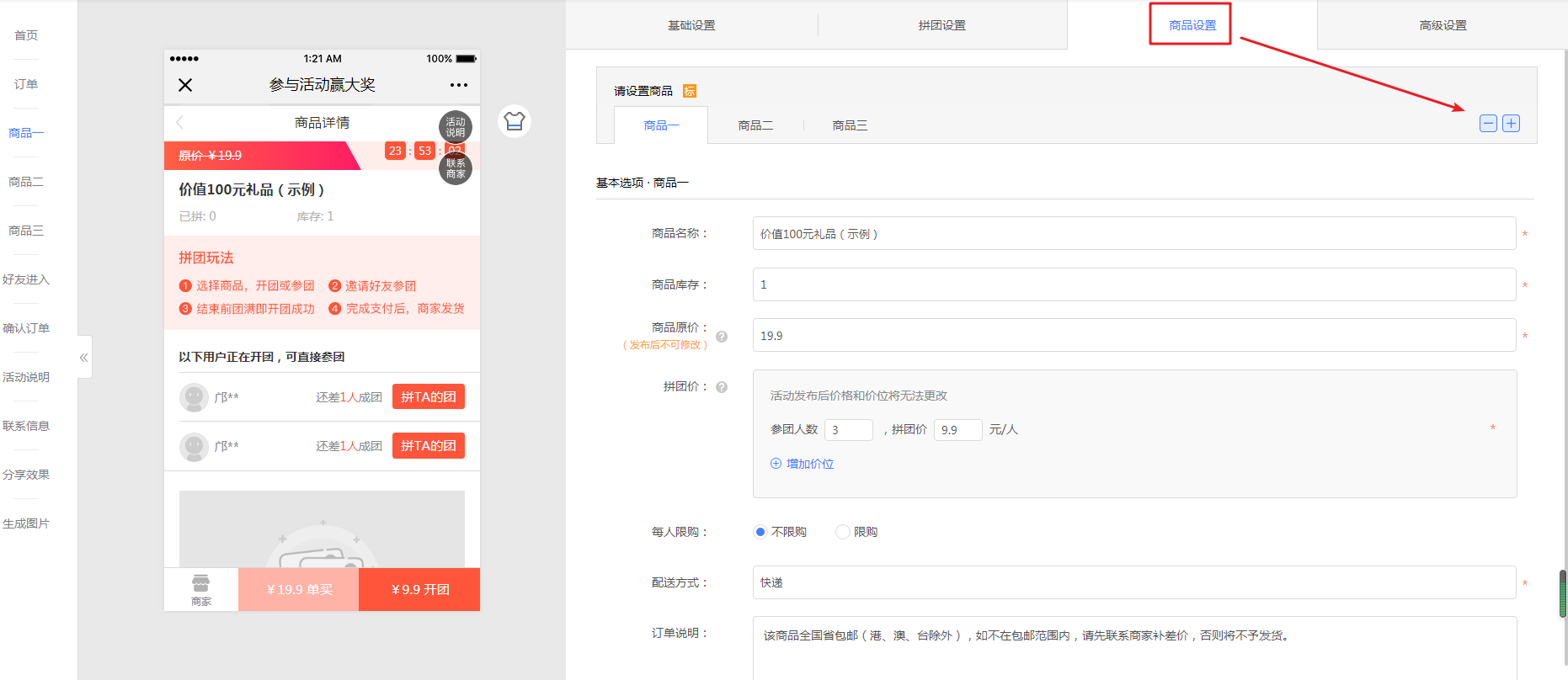The image size is (1568, 680).
Task: Select the 不限购 radio option
Action: (x=760, y=532)
